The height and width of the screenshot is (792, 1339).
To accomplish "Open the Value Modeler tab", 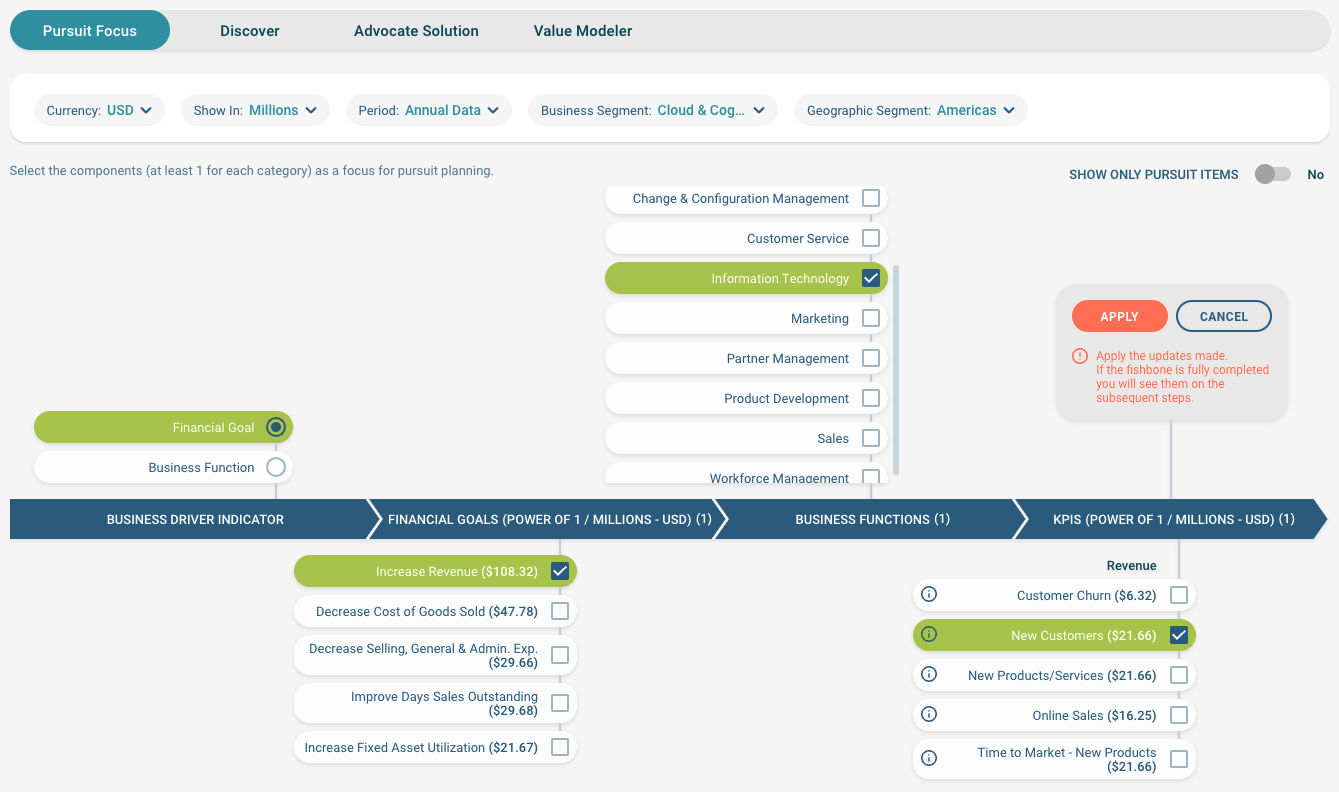I will point(582,31).
